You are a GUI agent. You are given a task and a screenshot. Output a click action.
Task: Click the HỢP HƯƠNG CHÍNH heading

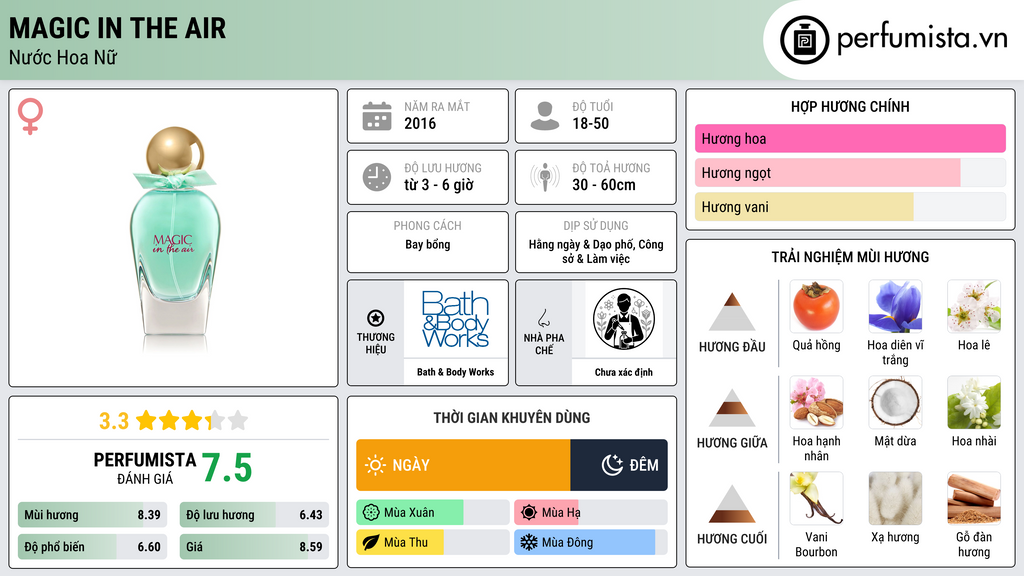point(850,106)
